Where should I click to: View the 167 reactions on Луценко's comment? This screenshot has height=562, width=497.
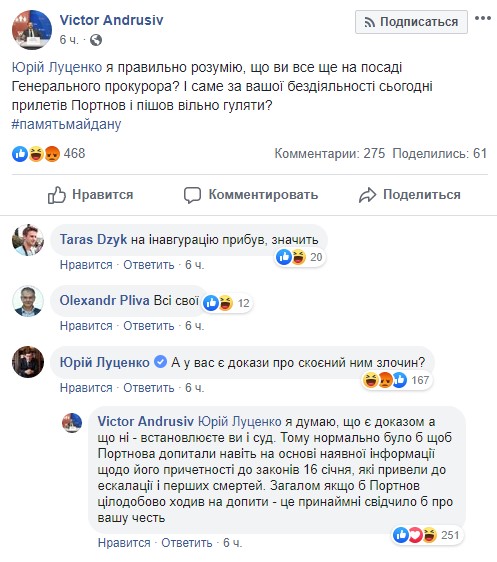pyautogui.click(x=396, y=380)
